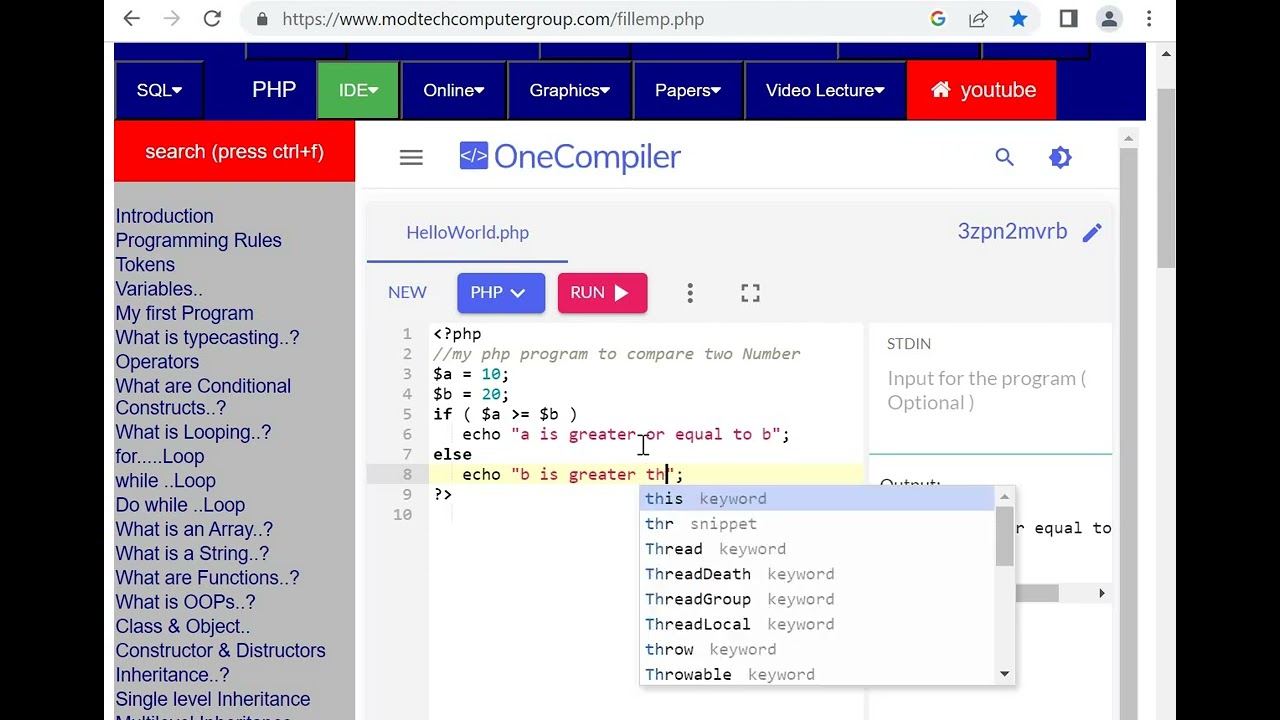Select the 'ThreadLocal' keyword suggestion
The width and height of the screenshot is (1280, 720).
click(x=817, y=624)
